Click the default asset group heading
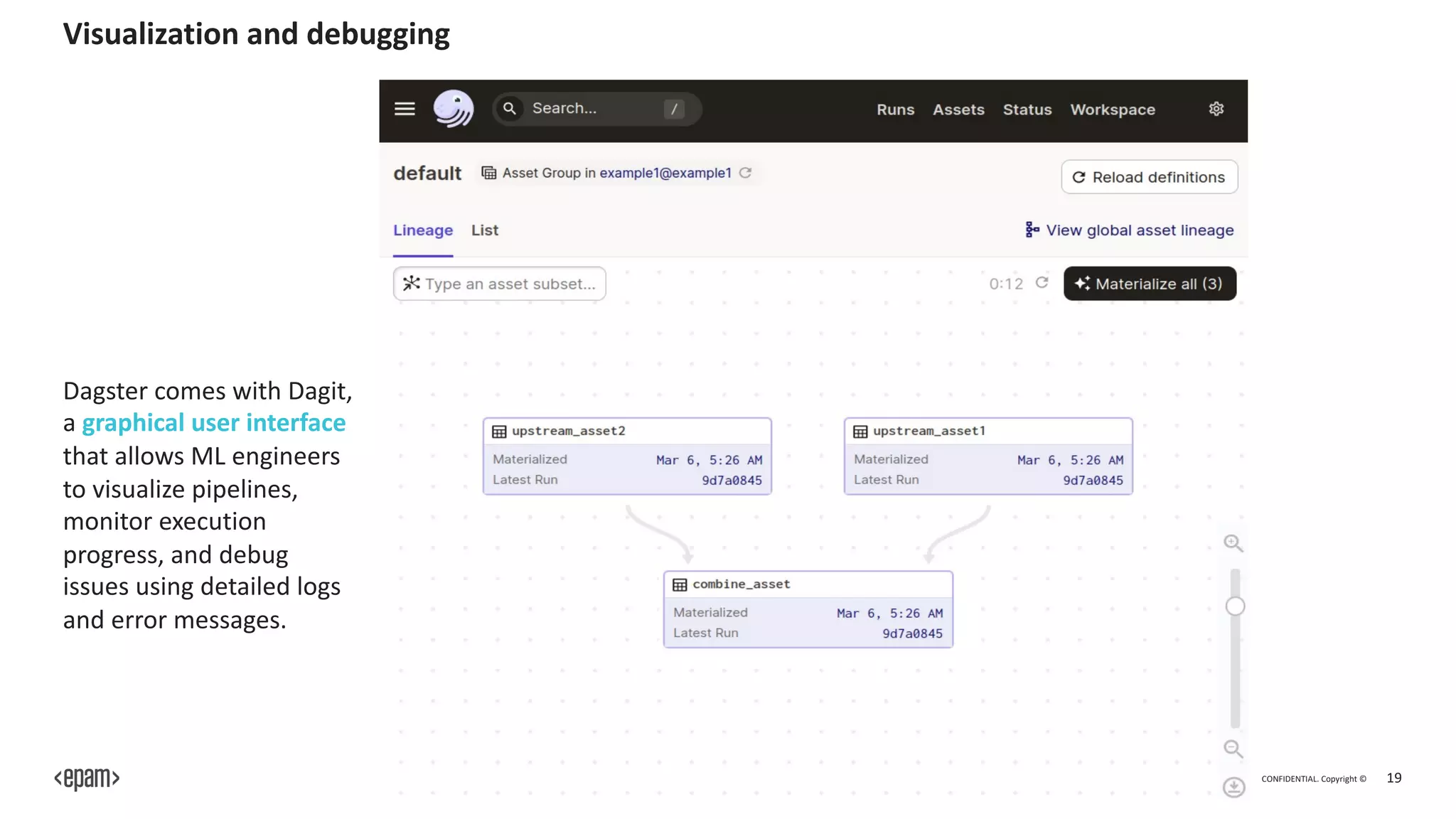 (427, 173)
